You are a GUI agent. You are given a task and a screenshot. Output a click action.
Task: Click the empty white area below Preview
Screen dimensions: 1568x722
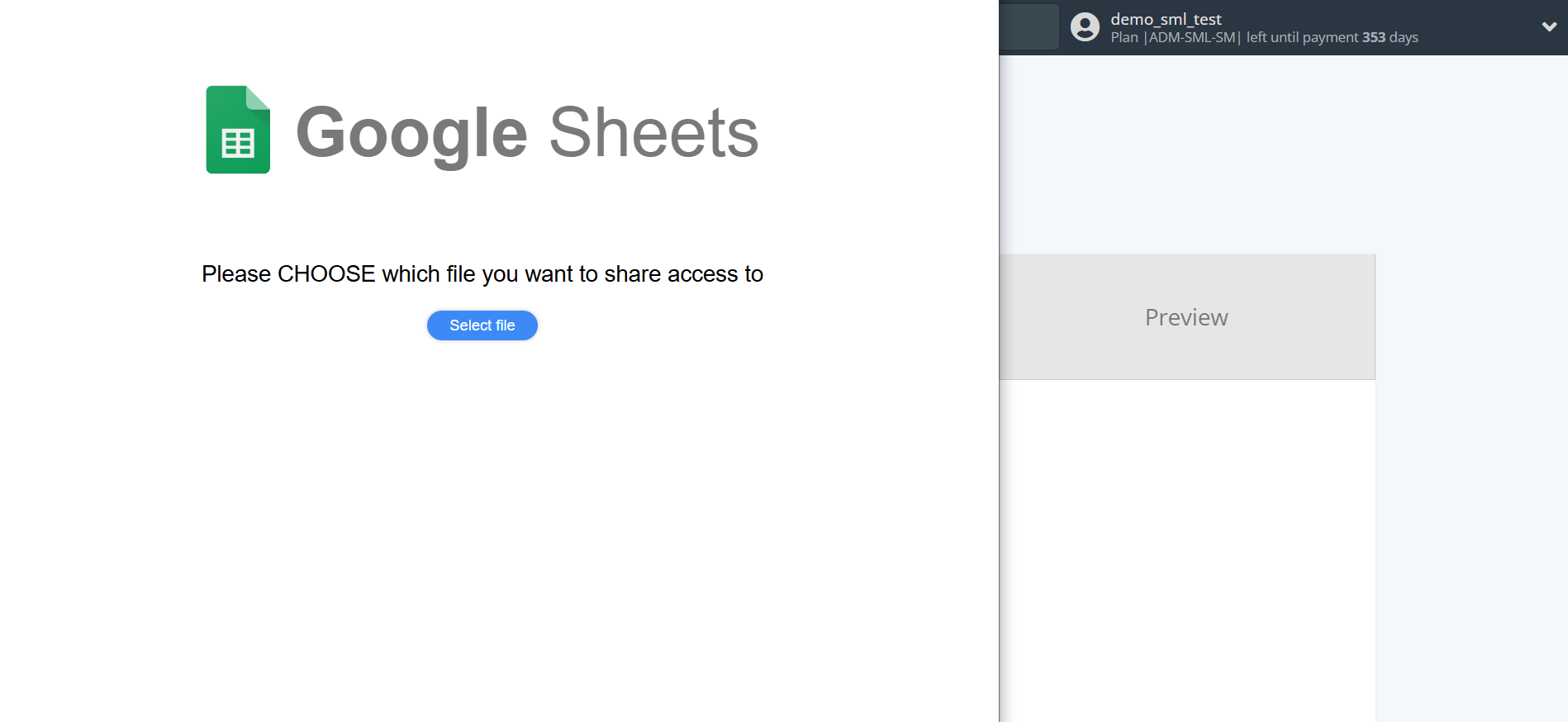click(x=1186, y=545)
